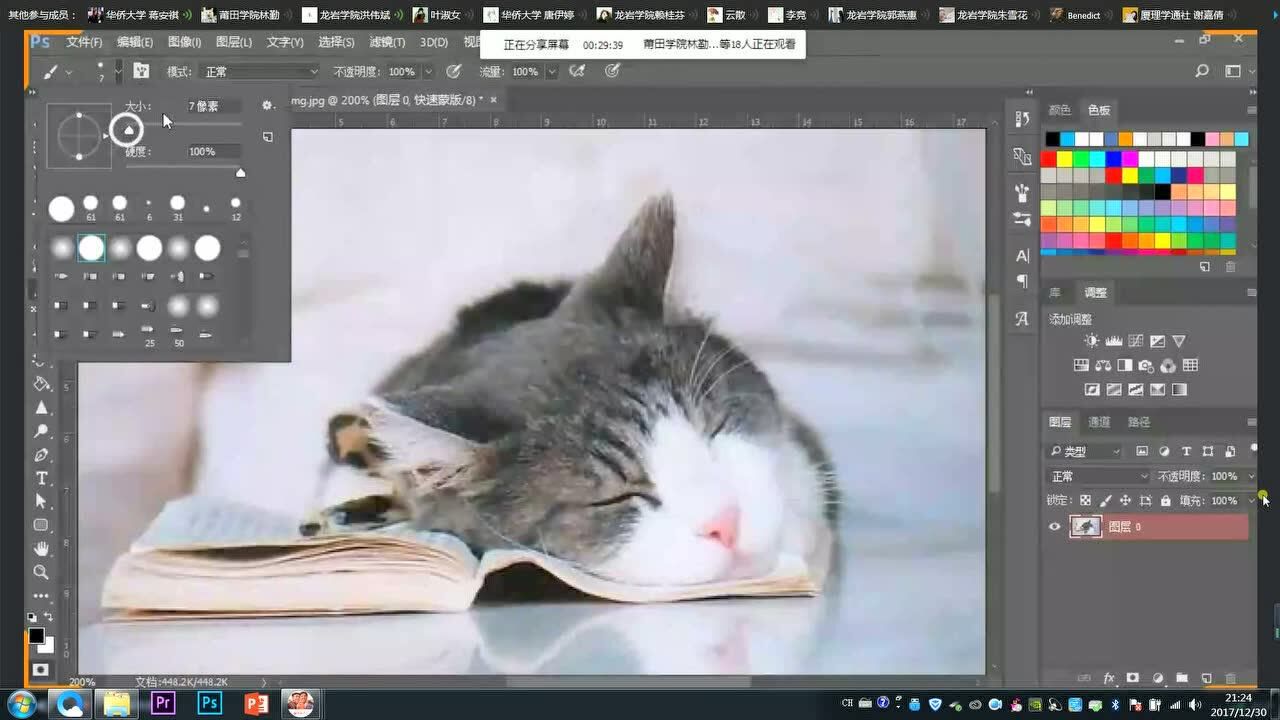
Task: Select the Paint Bucket tool
Action: tap(41, 383)
